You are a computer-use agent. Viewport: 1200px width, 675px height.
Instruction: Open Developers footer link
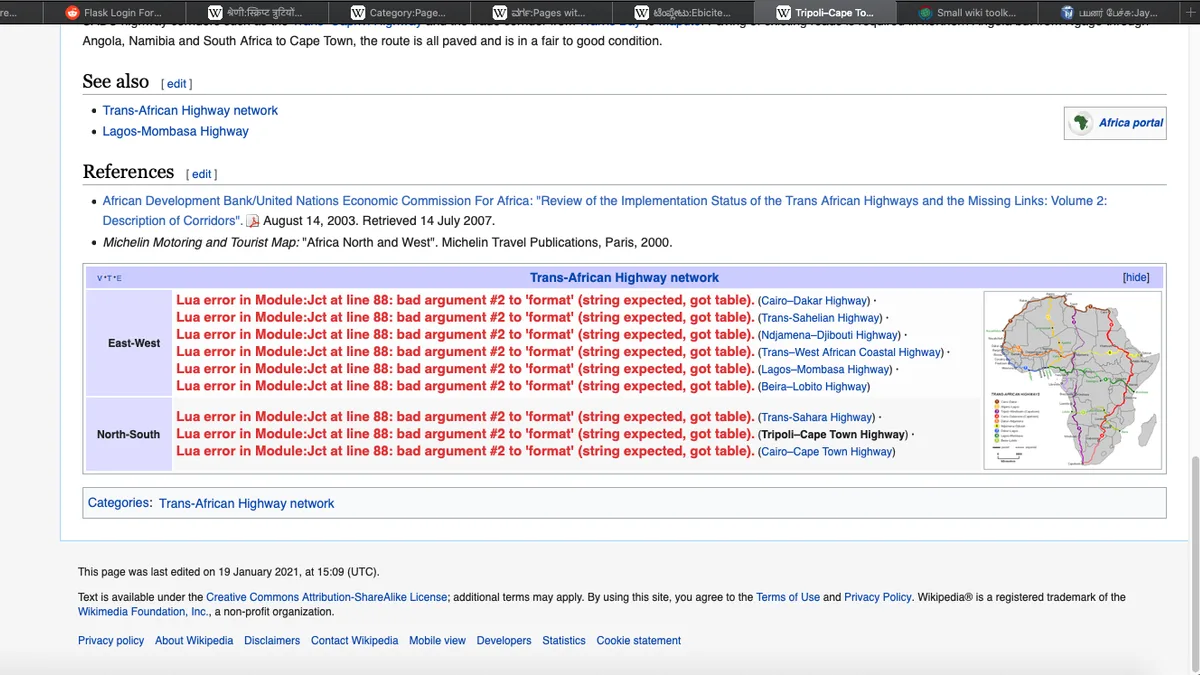click(x=504, y=640)
